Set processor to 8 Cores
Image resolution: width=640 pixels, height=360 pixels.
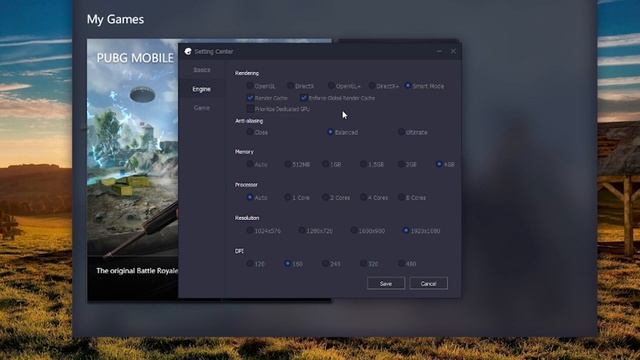(401, 197)
